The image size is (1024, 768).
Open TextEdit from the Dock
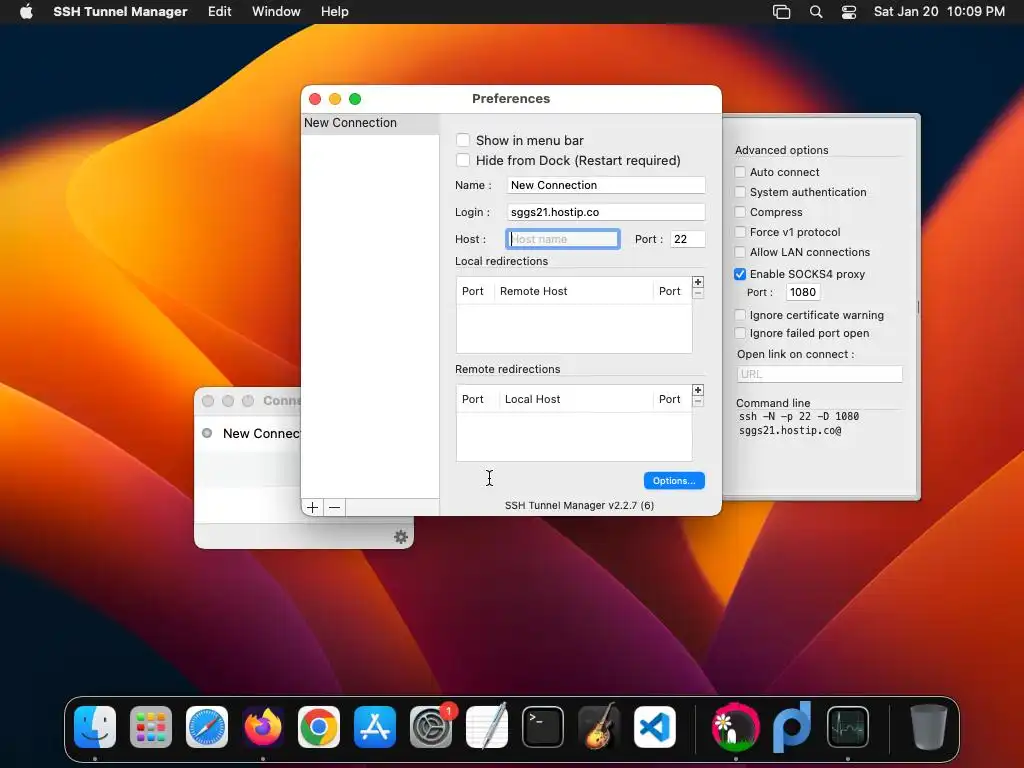(x=487, y=727)
